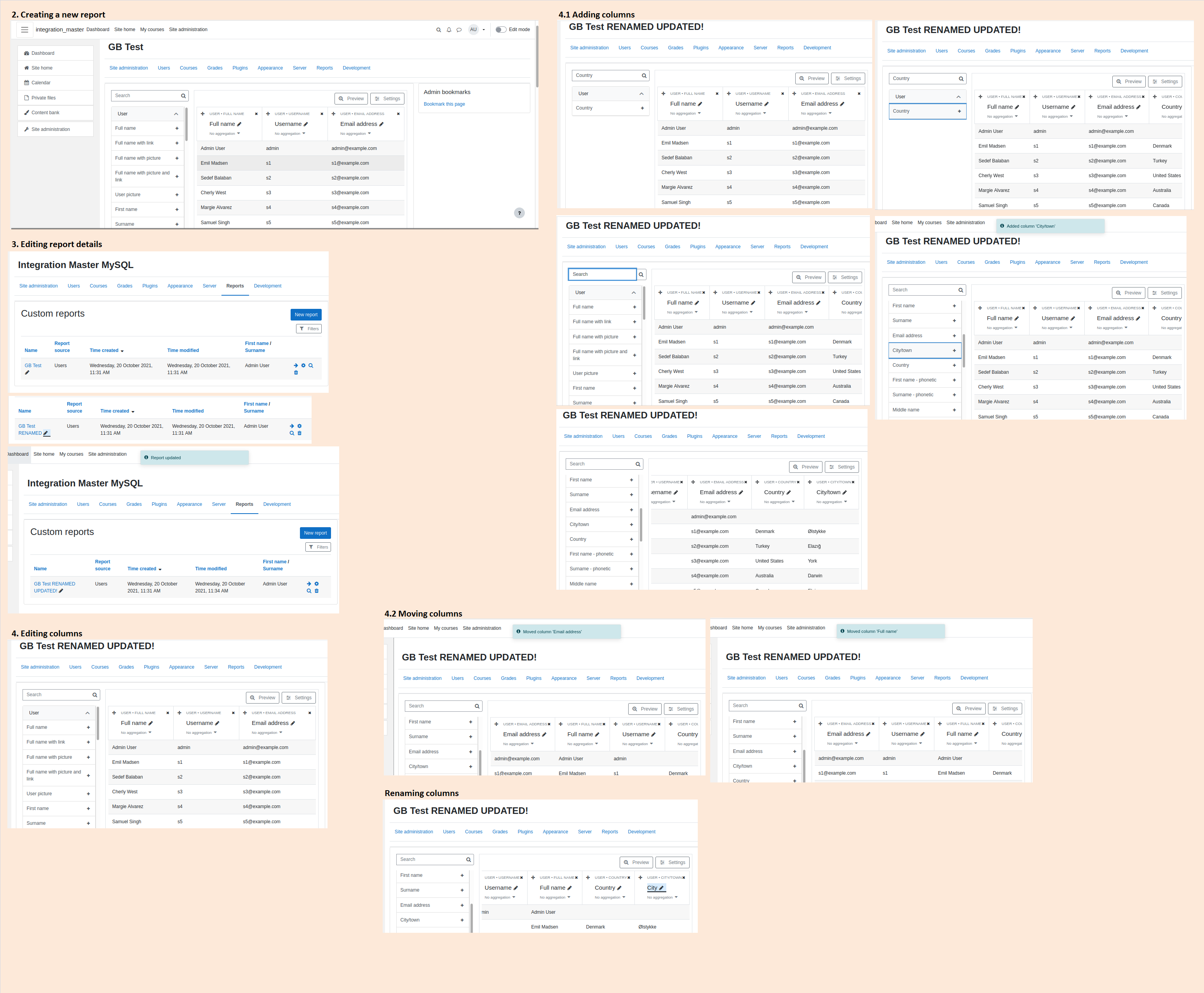1204x993 pixels.
Task: Open No aggregation under the City column
Action: [x=662, y=897]
